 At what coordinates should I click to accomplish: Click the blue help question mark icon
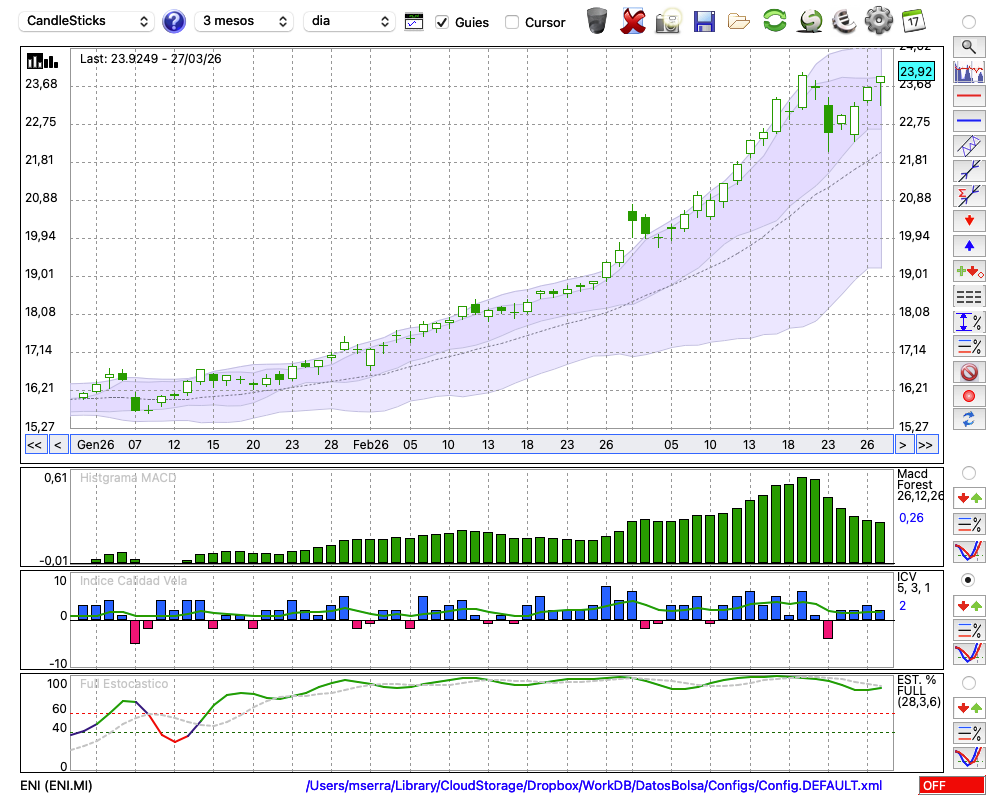pos(174,21)
